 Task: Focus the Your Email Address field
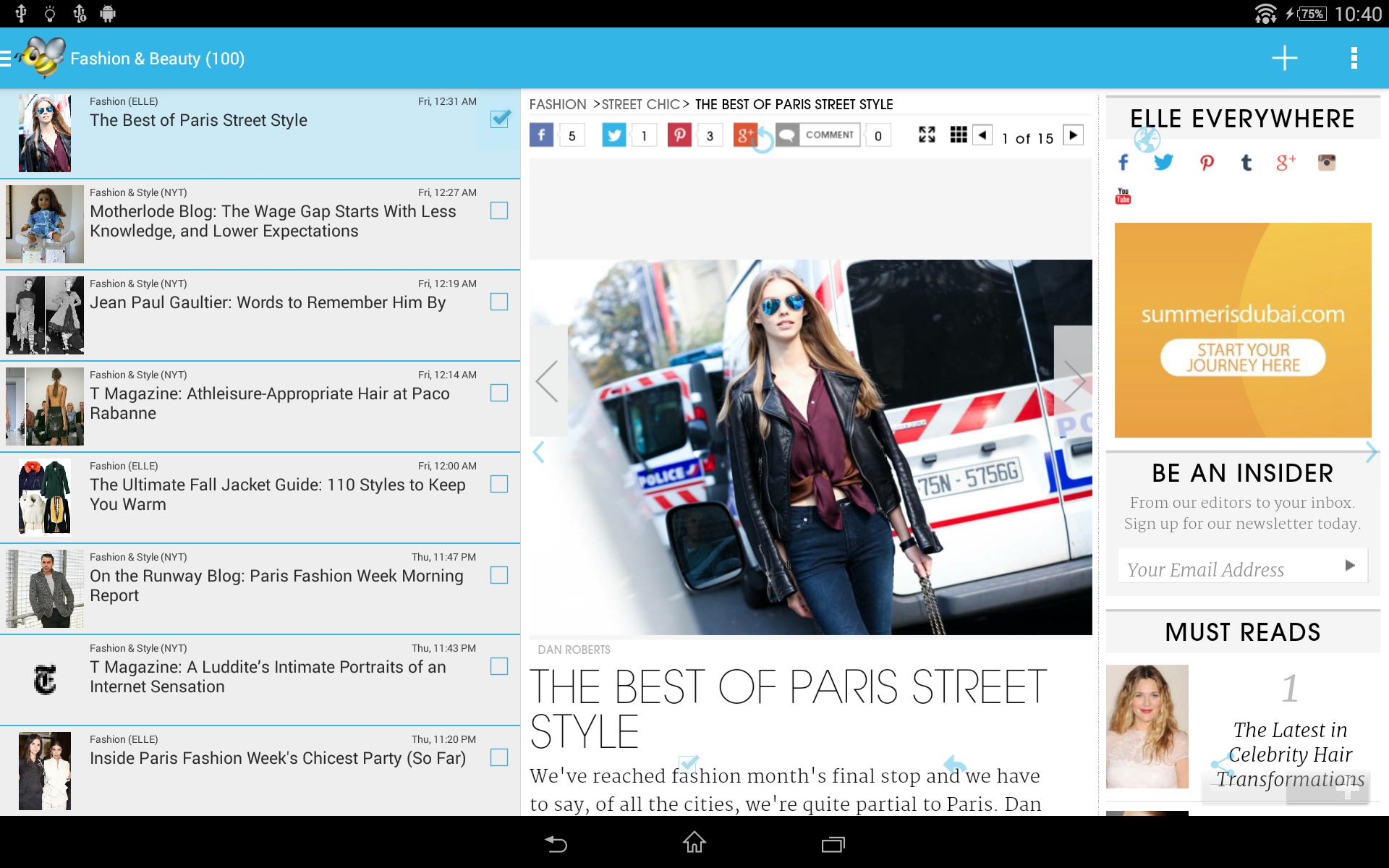[x=1230, y=569]
